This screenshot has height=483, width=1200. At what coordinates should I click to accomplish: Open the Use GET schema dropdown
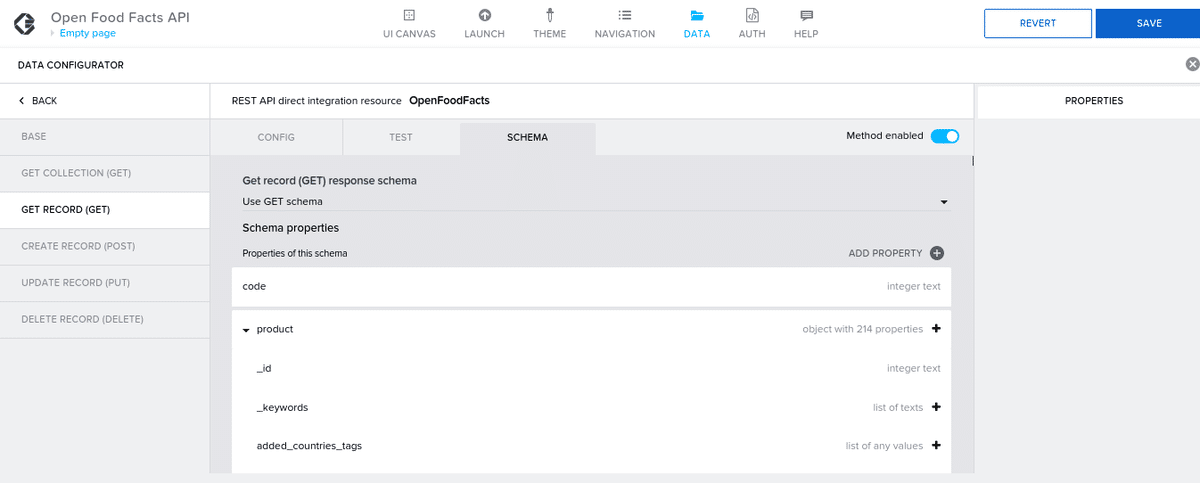595,202
